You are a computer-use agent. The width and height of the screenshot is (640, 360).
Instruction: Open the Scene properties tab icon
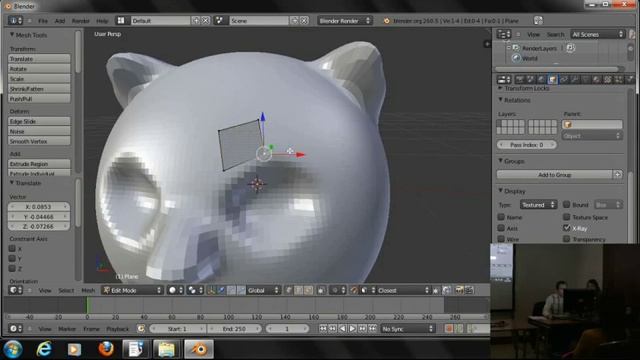tap(531, 79)
